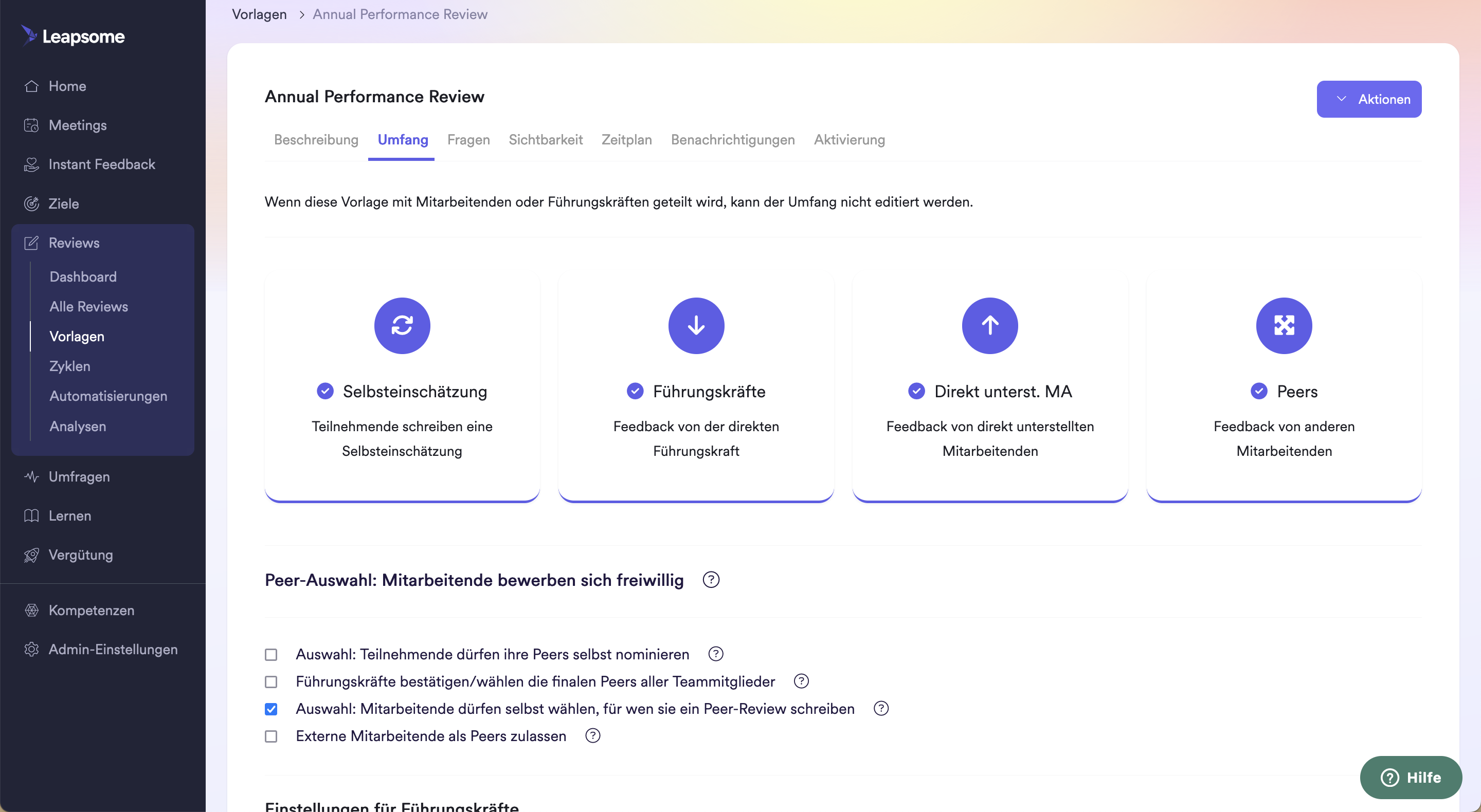The image size is (1481, 812).
Task: Click the breadcrumb chevron after Vorlagen
Action: [301, 14]
